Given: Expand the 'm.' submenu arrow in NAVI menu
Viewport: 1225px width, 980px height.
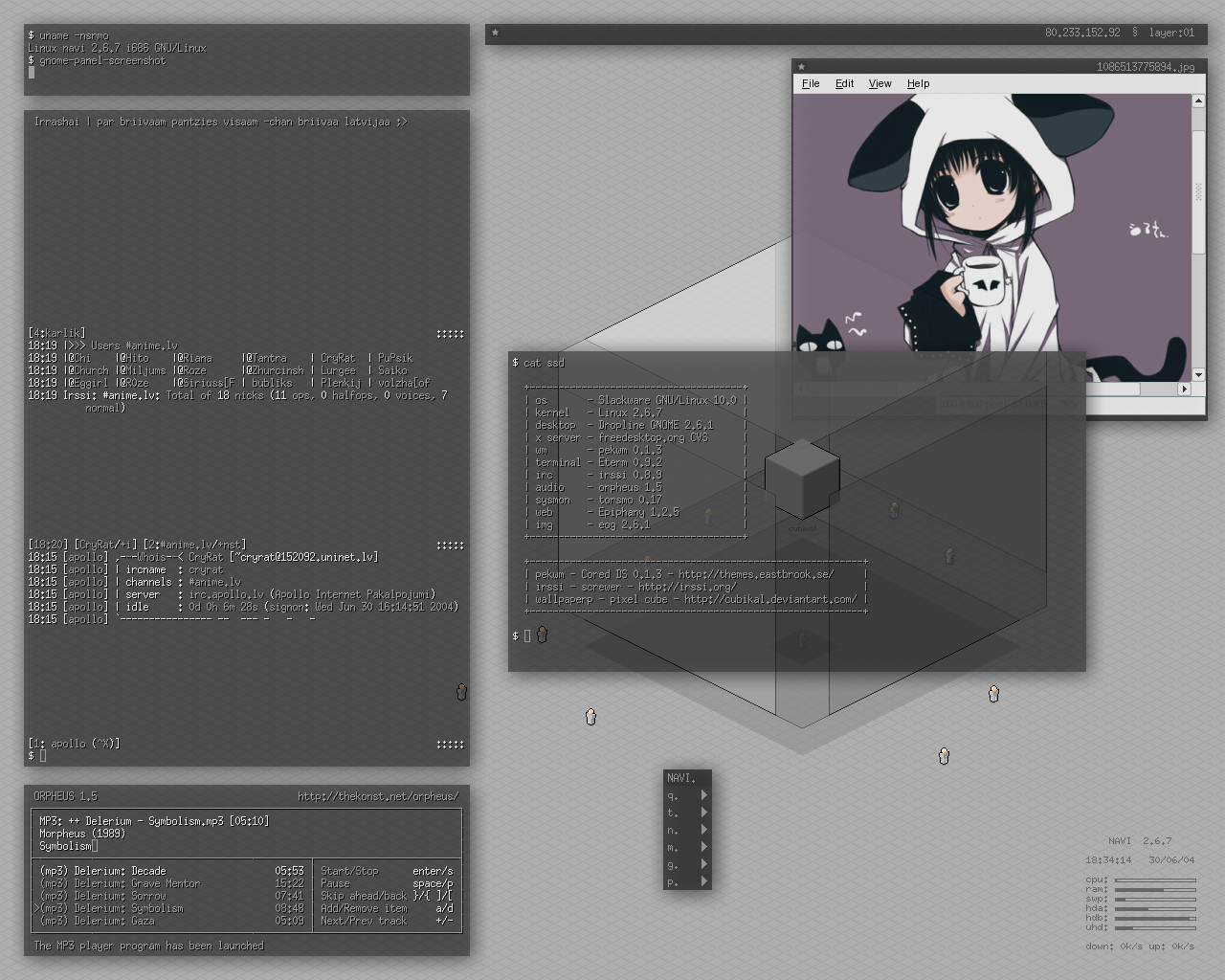Looking at the screenshot, I should click(703, 846).
